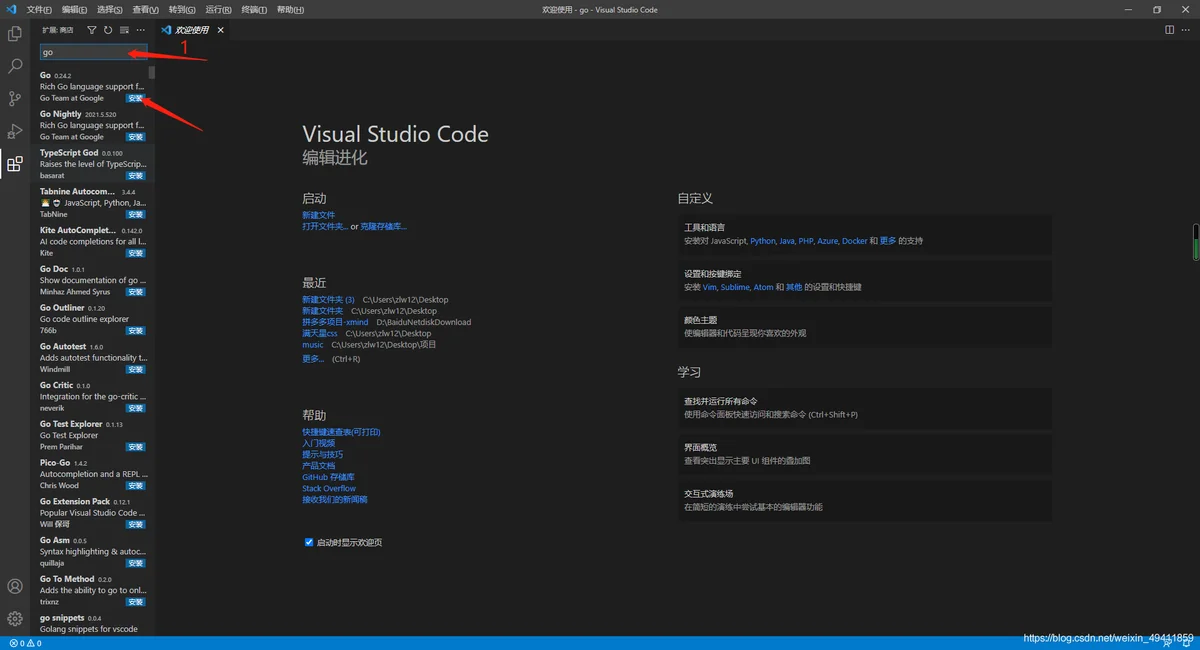Image resolution: width=1200 pixels, height=650 pixels.
Task: Close the 欢迎使用 tab
Action: (x=220, y=30)
